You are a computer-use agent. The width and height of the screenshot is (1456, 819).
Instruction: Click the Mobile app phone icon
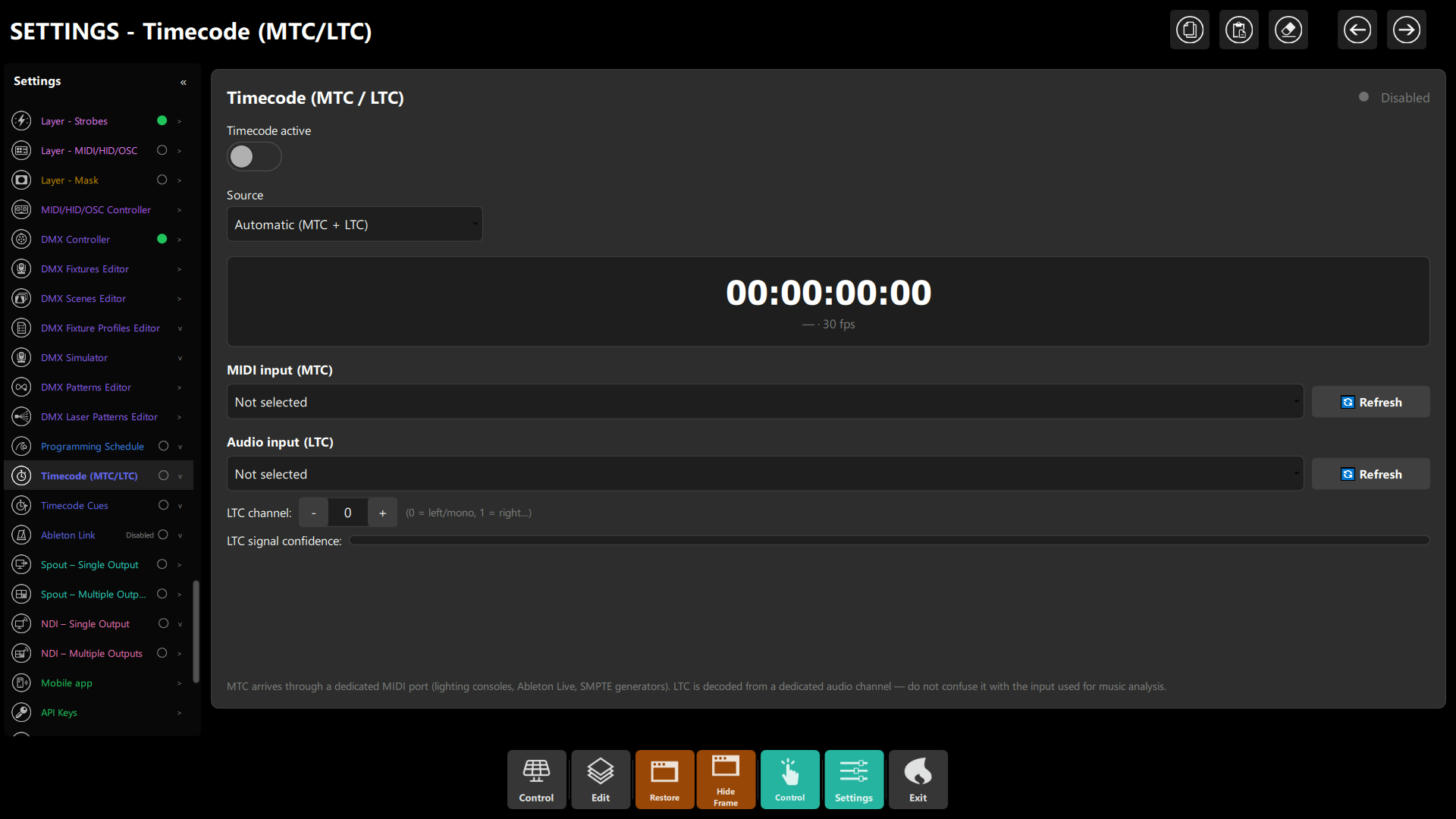pyautogui.click(x=21, y=683)
